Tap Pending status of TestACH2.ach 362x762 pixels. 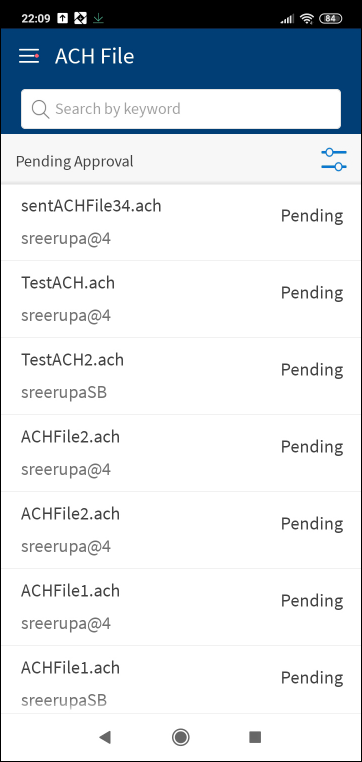click(x=312, y=370)
